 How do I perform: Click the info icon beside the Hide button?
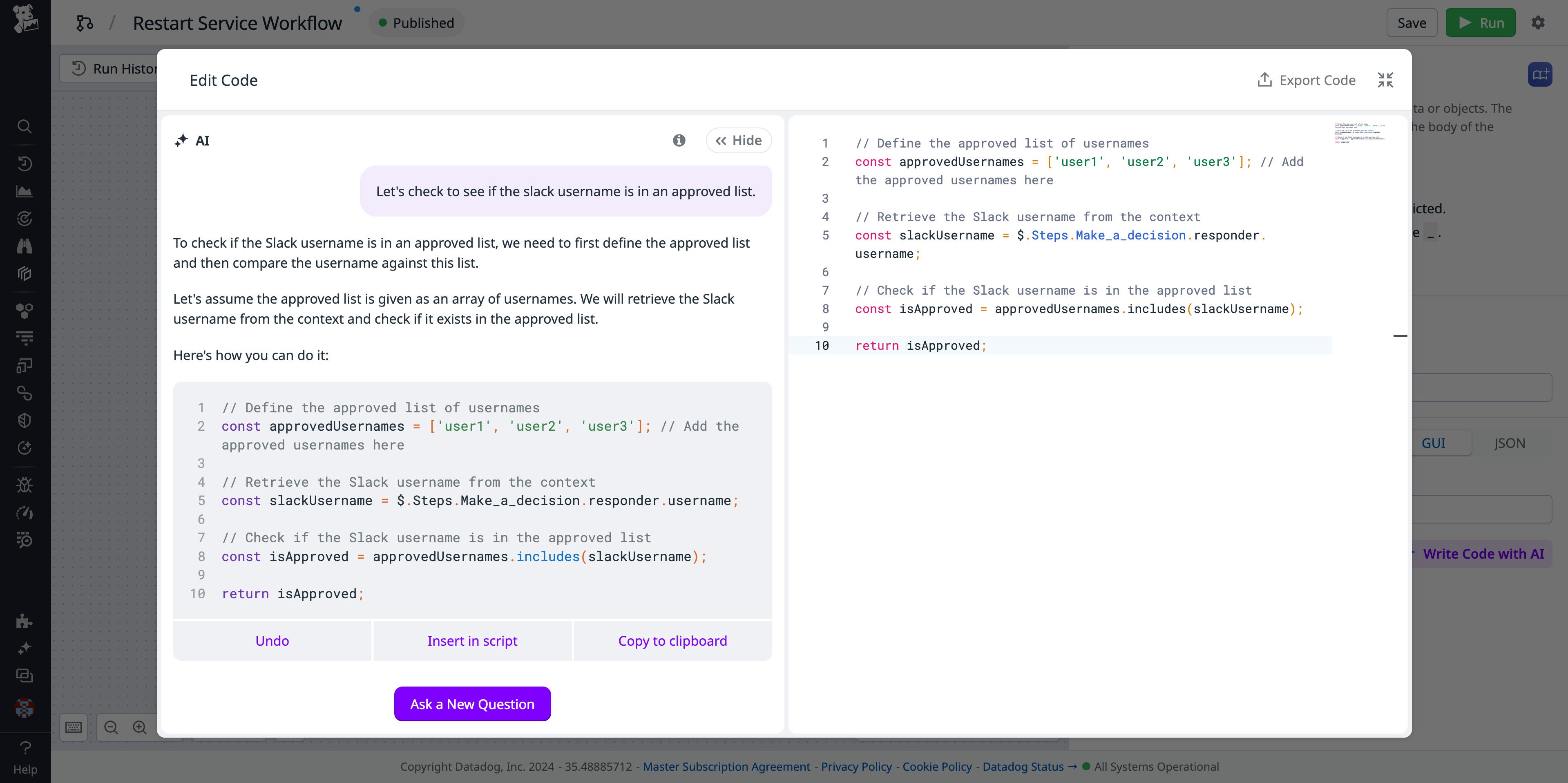(x=679, y=140)
